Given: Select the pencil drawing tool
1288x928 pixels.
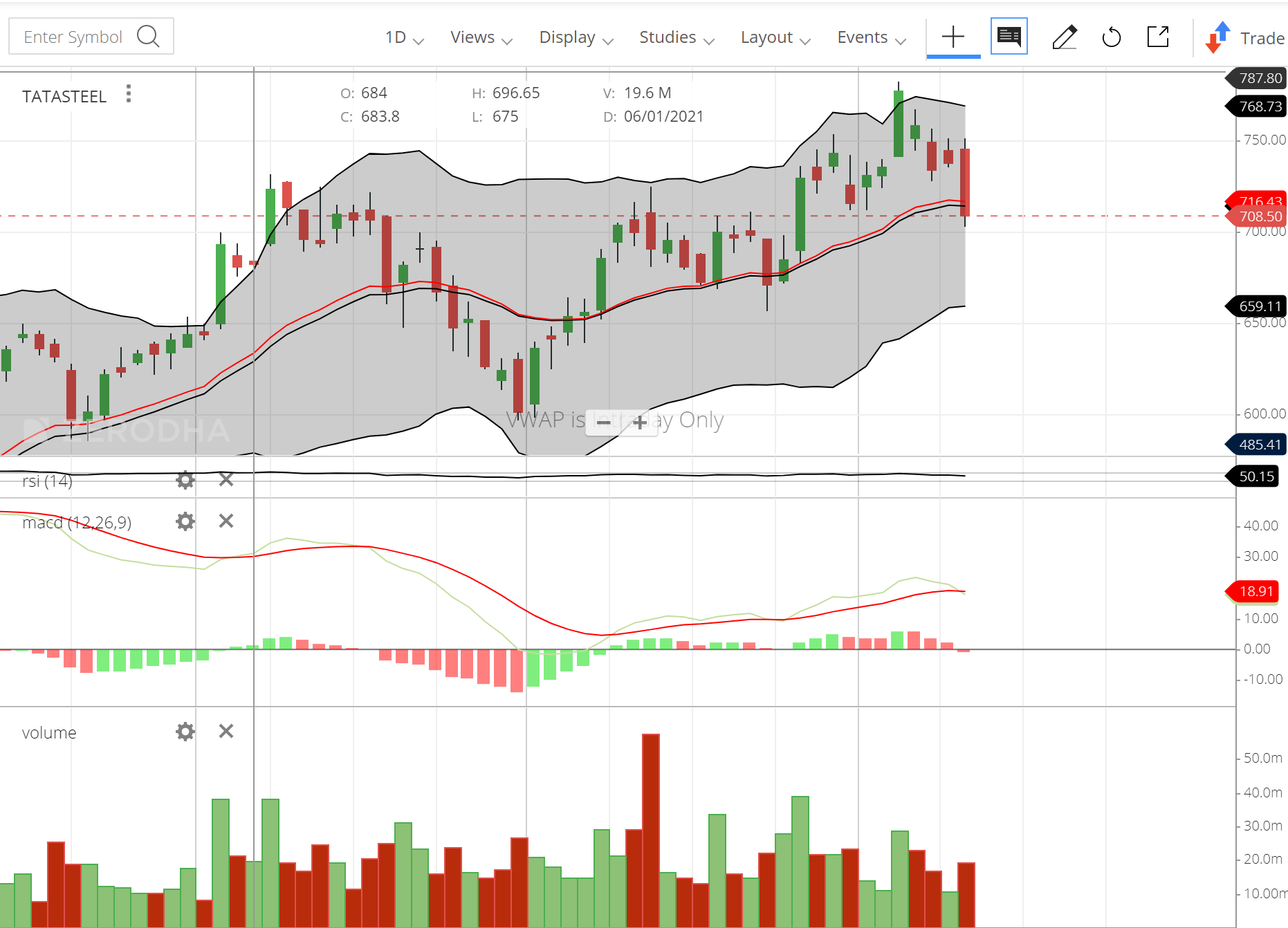Looking at the screenshot, I should tap(1065, 37).
